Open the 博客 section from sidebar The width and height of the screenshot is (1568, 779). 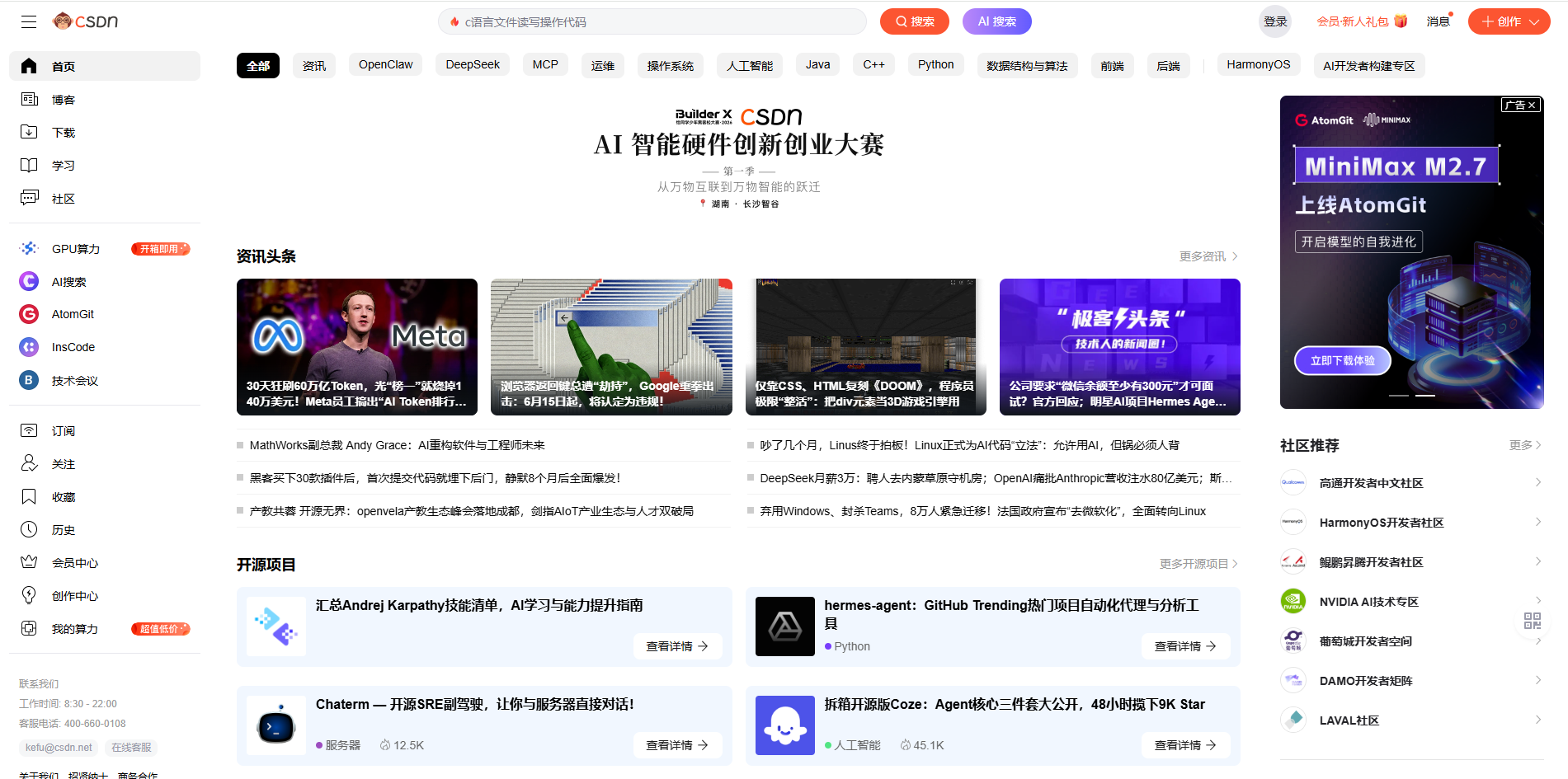tap(64, 99)
